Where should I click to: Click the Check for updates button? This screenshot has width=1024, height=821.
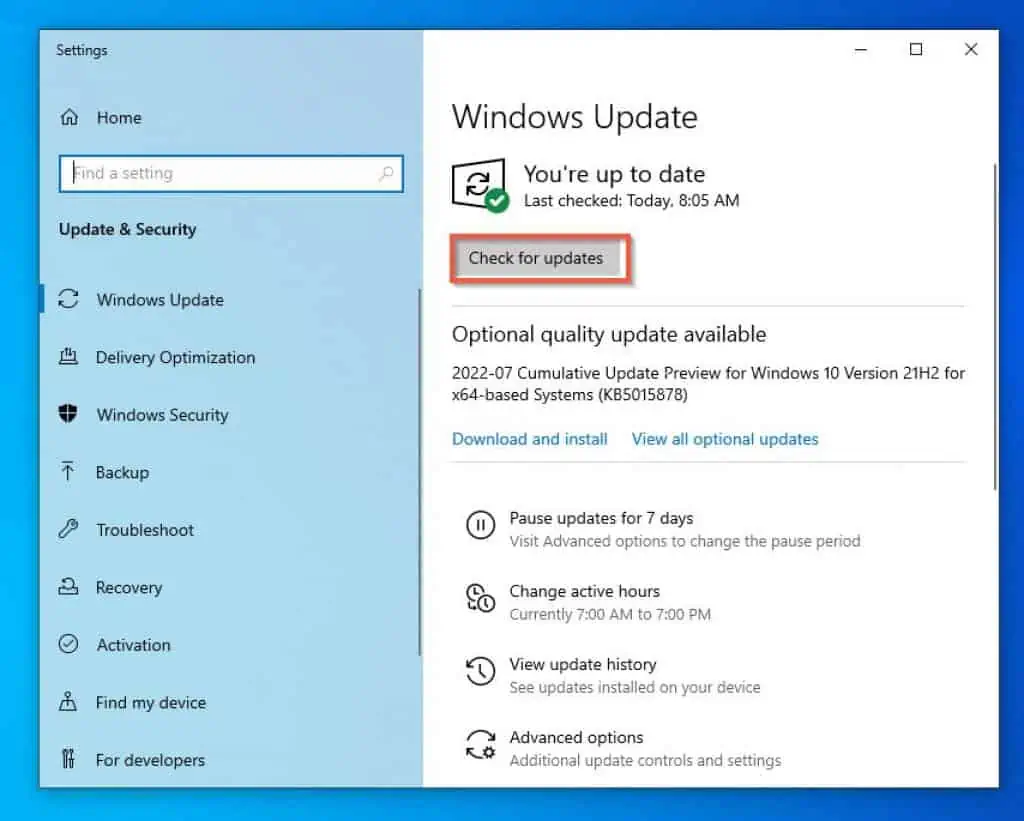[x=536, y=259]
